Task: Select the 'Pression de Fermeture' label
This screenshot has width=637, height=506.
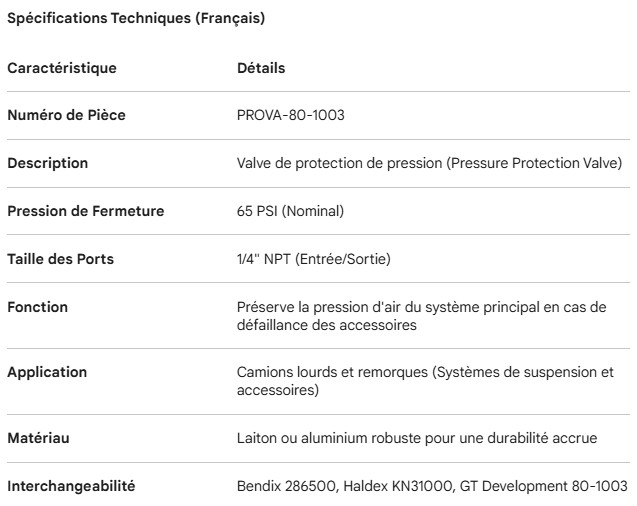Action: point(85,211)
